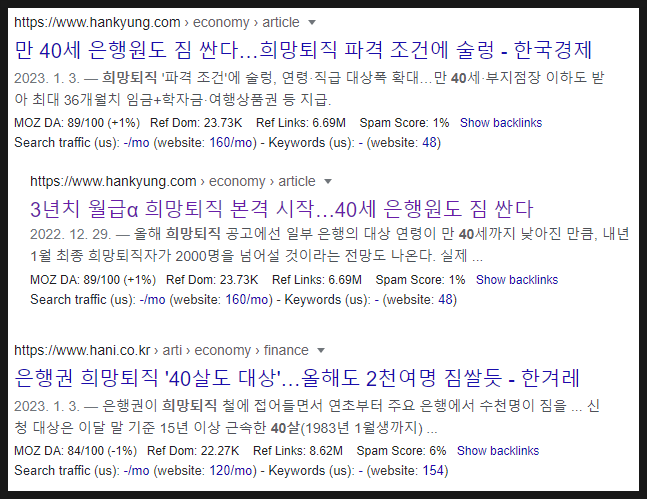
Task: Click website traffic '160/mo' under the '3년치 월급α' result
Action: 247,300
